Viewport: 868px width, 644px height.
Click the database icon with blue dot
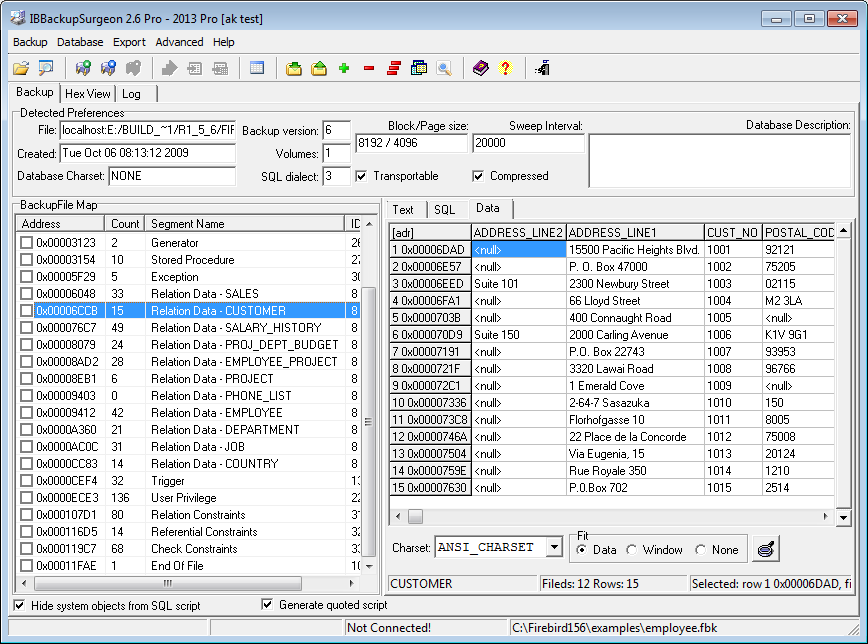[x=108, y=69]
